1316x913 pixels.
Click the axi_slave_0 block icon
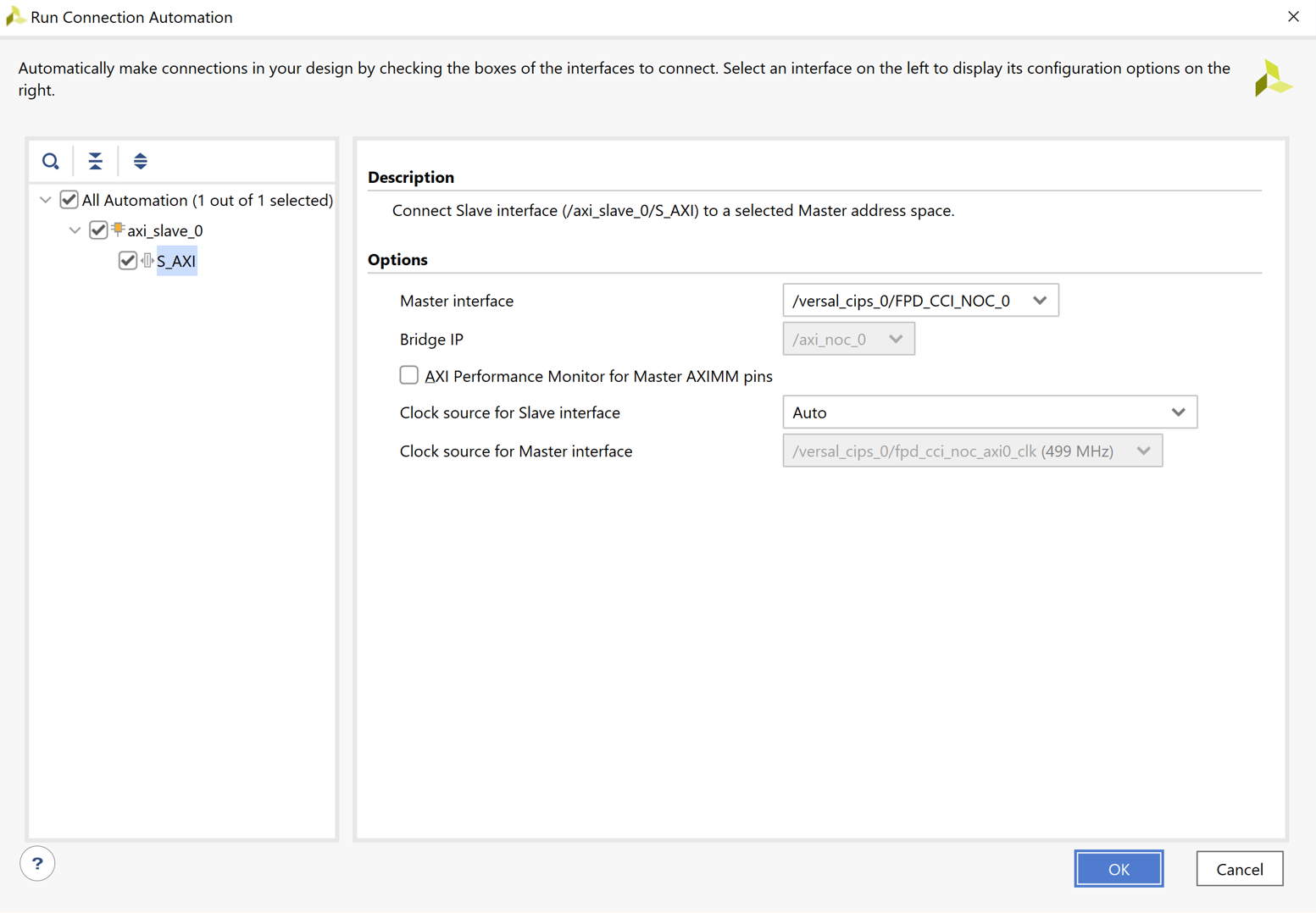coord(119,230)
